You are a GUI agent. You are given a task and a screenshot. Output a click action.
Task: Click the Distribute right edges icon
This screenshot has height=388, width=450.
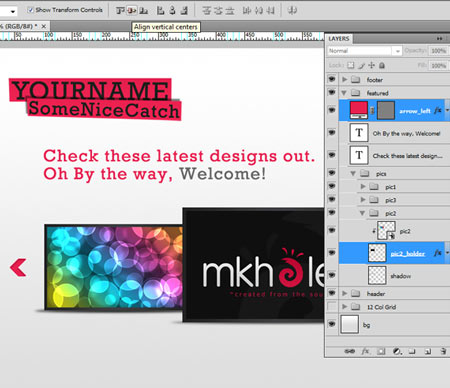271,11
